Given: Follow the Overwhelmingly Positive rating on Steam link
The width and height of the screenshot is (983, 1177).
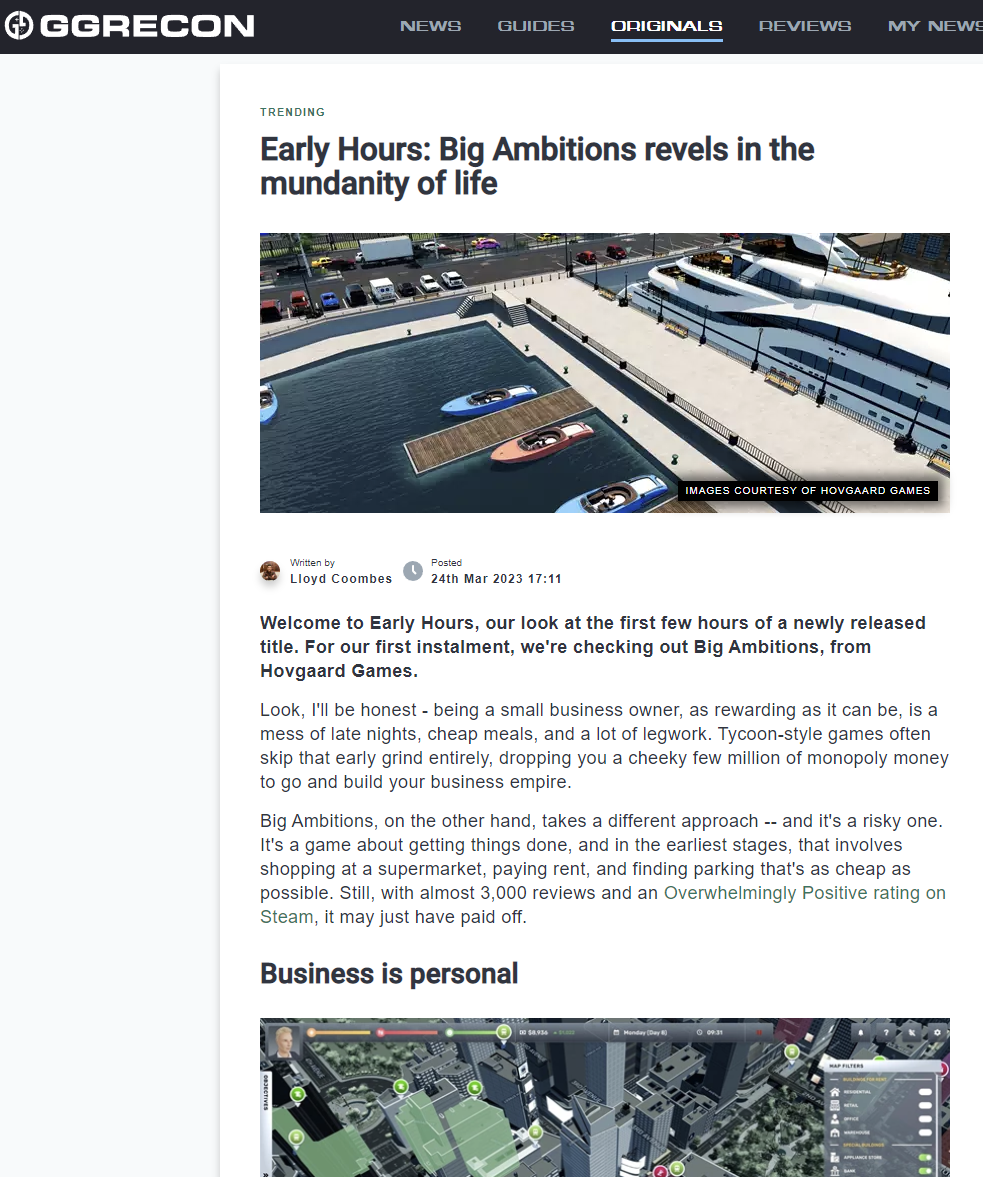Looking at the screenshot, I should [603, 905].
